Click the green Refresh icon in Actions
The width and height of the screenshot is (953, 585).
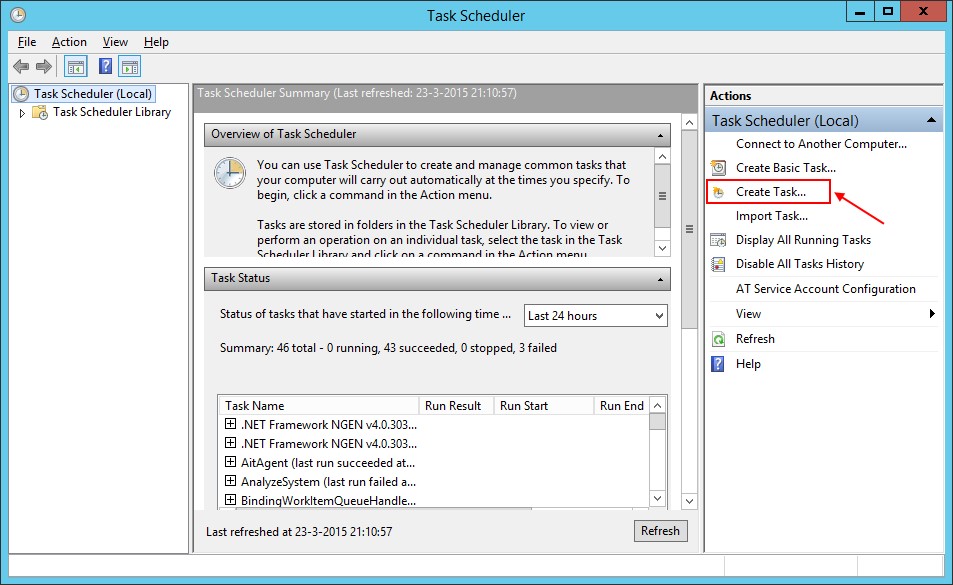tap(718, 339)
